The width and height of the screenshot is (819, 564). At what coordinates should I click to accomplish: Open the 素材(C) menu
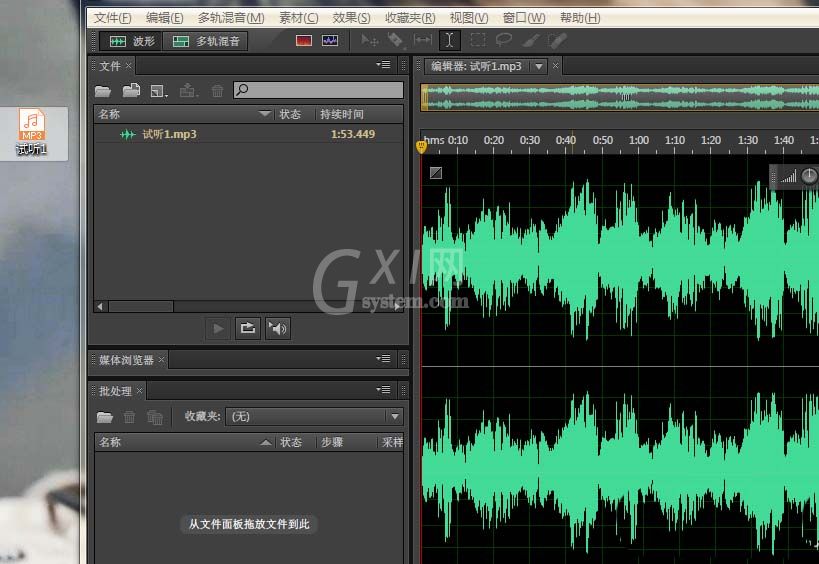coord(298,18)
